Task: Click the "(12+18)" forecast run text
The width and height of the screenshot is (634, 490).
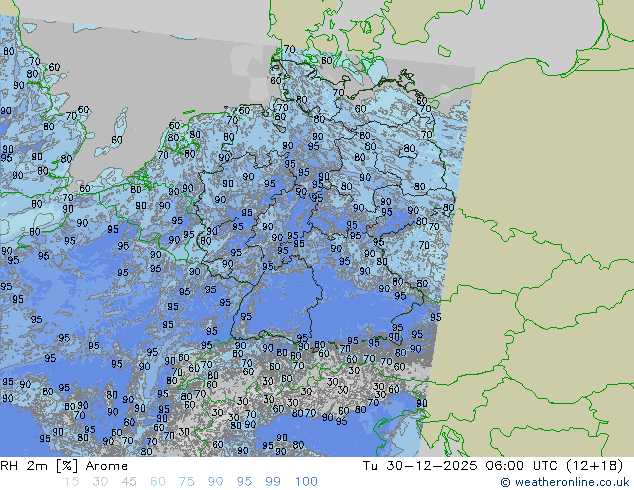Action: (x=594, y=466)
